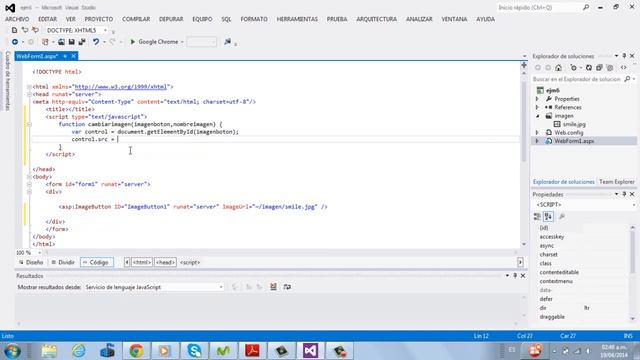This screenshot has width=640, height=360.
Task: Pin the WebForm1.aspx editor tab
Action: click(x=65, y=56)
